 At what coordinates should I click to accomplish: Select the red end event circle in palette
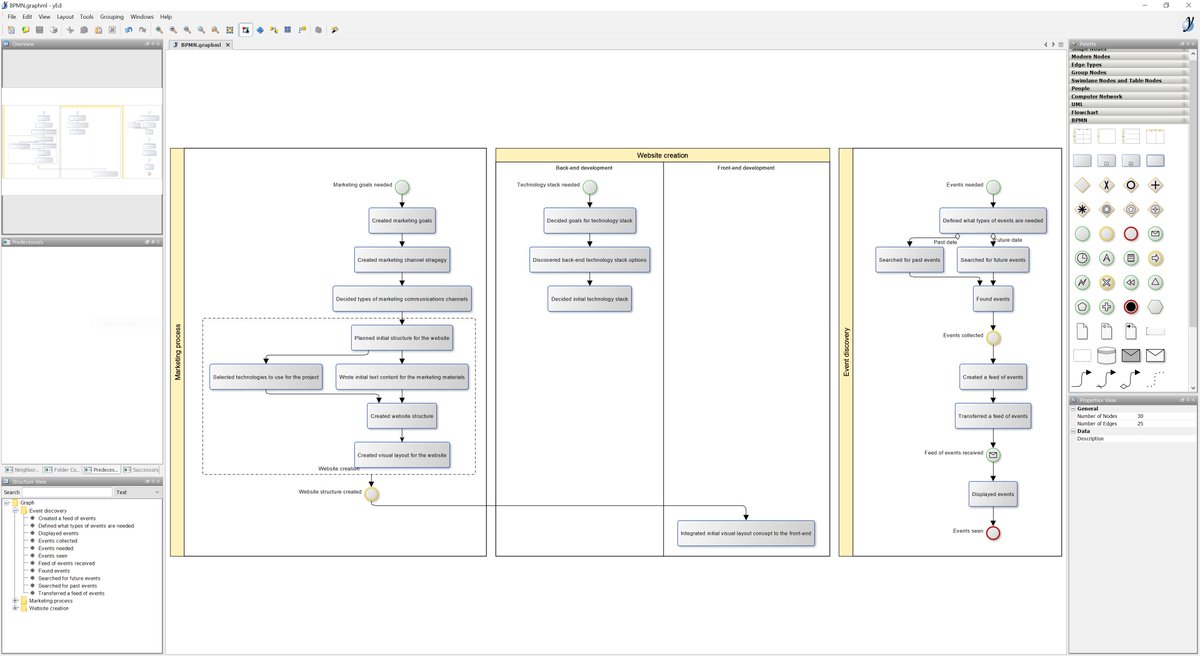point(1131,234)
